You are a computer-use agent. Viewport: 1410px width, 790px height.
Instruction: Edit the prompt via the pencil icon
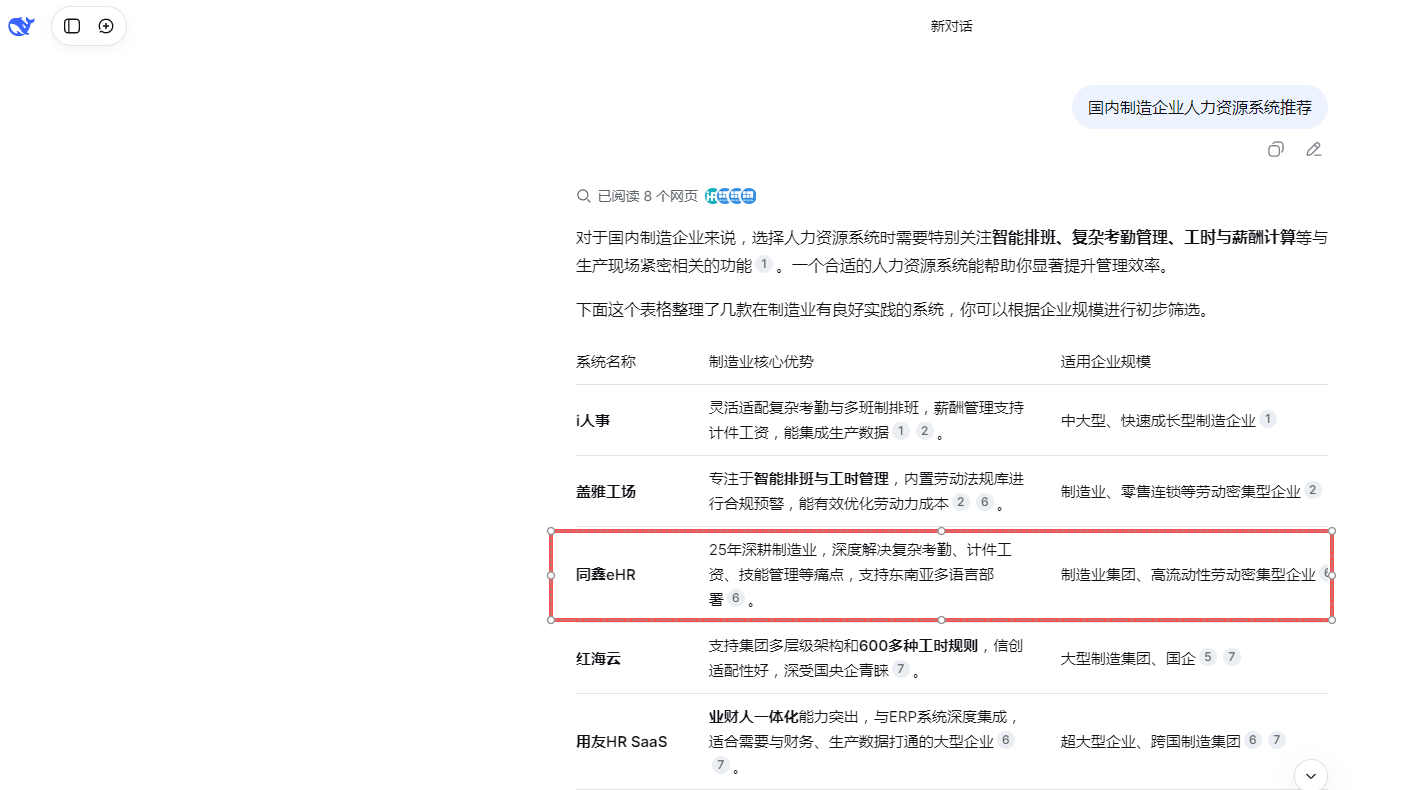1313,149
